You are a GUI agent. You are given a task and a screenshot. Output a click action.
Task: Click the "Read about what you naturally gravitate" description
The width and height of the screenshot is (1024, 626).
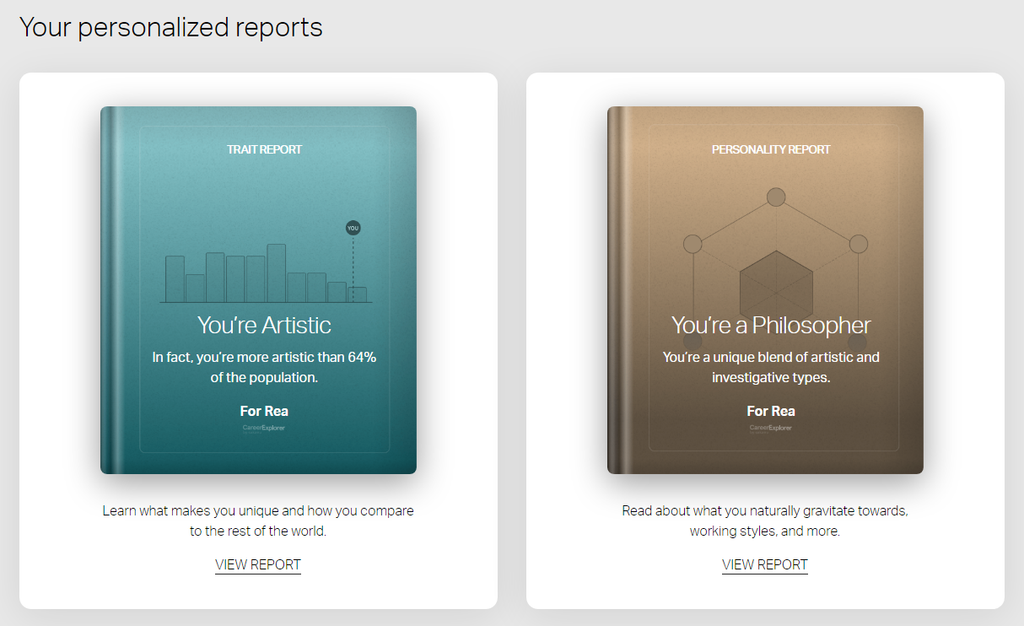(765, 511)
